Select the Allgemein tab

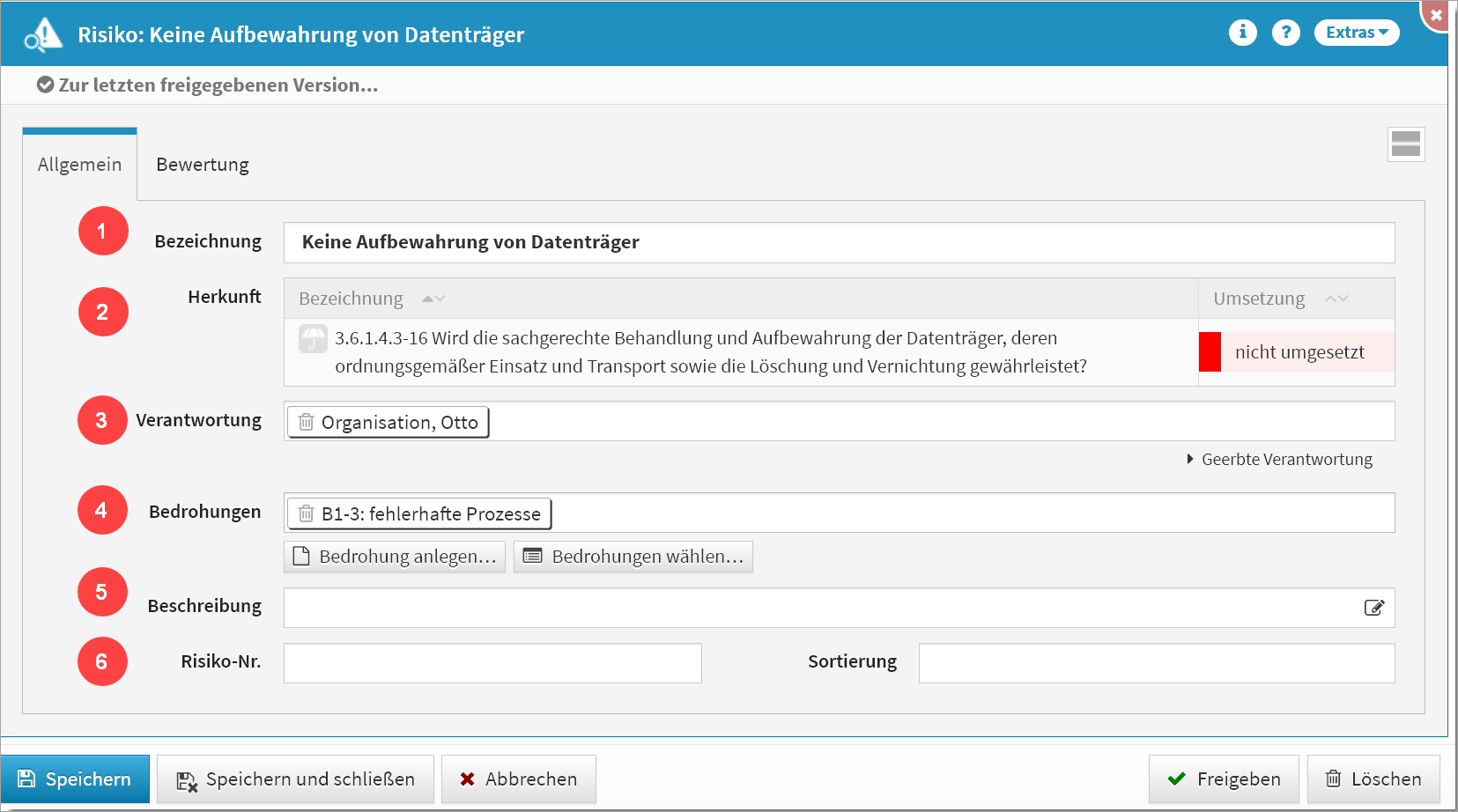(x=79, y=165)
